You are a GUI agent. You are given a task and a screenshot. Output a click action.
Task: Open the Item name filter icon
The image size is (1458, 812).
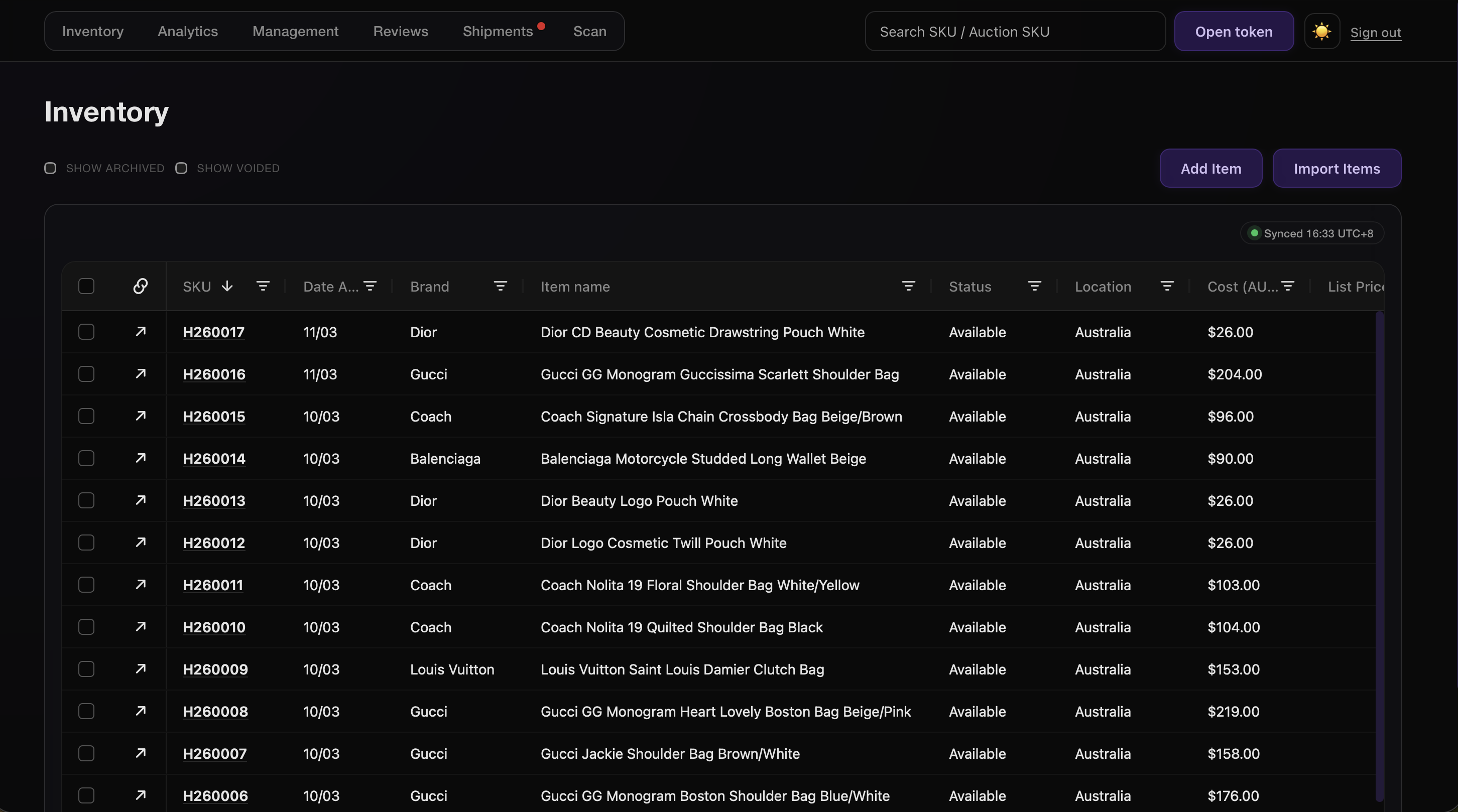pos(908,287)
